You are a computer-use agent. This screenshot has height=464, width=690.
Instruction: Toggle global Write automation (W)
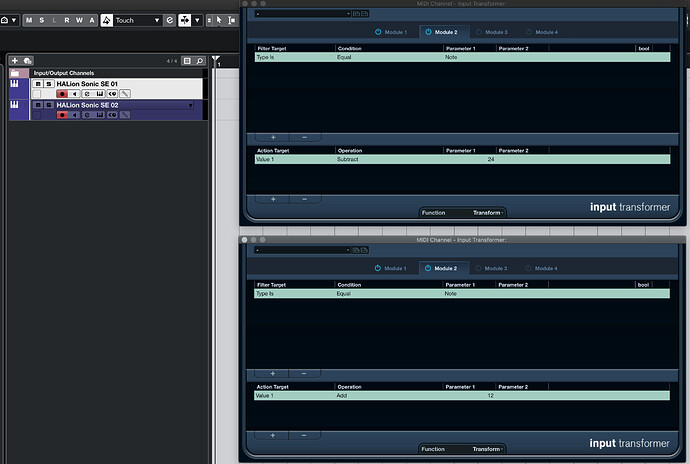point(79,20)
